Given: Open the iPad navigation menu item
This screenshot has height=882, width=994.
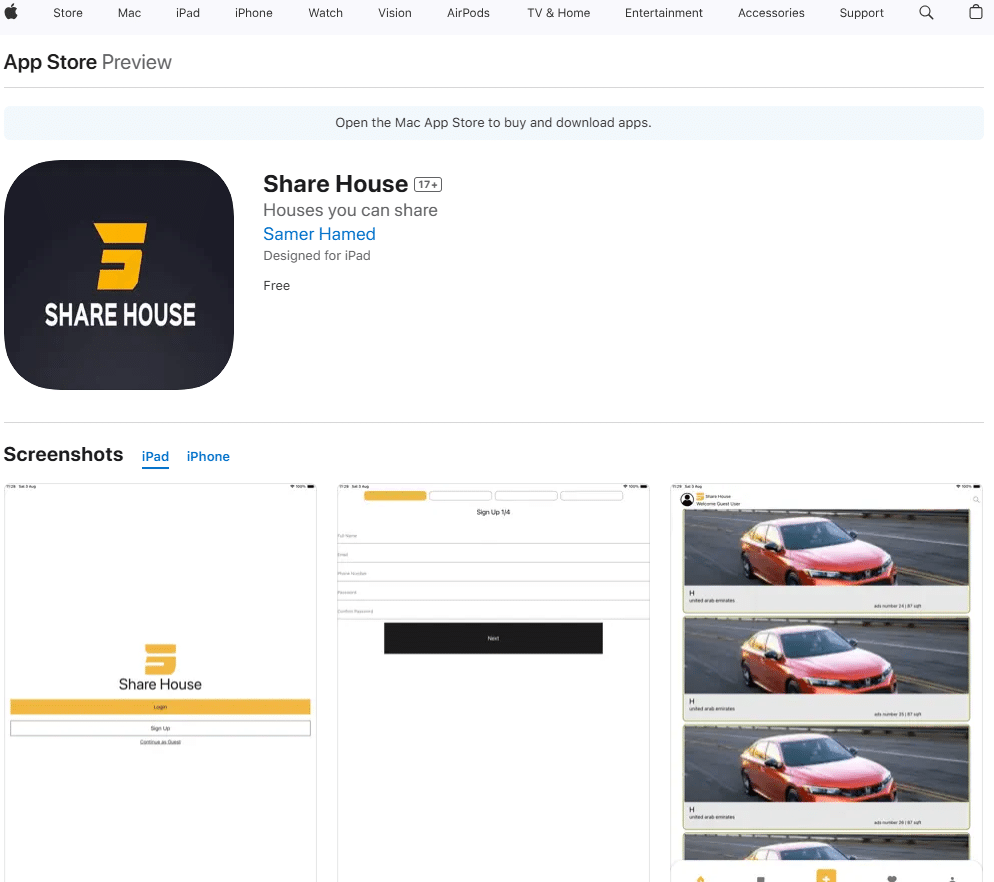Looking at the screenshot, I should (188, 13).
